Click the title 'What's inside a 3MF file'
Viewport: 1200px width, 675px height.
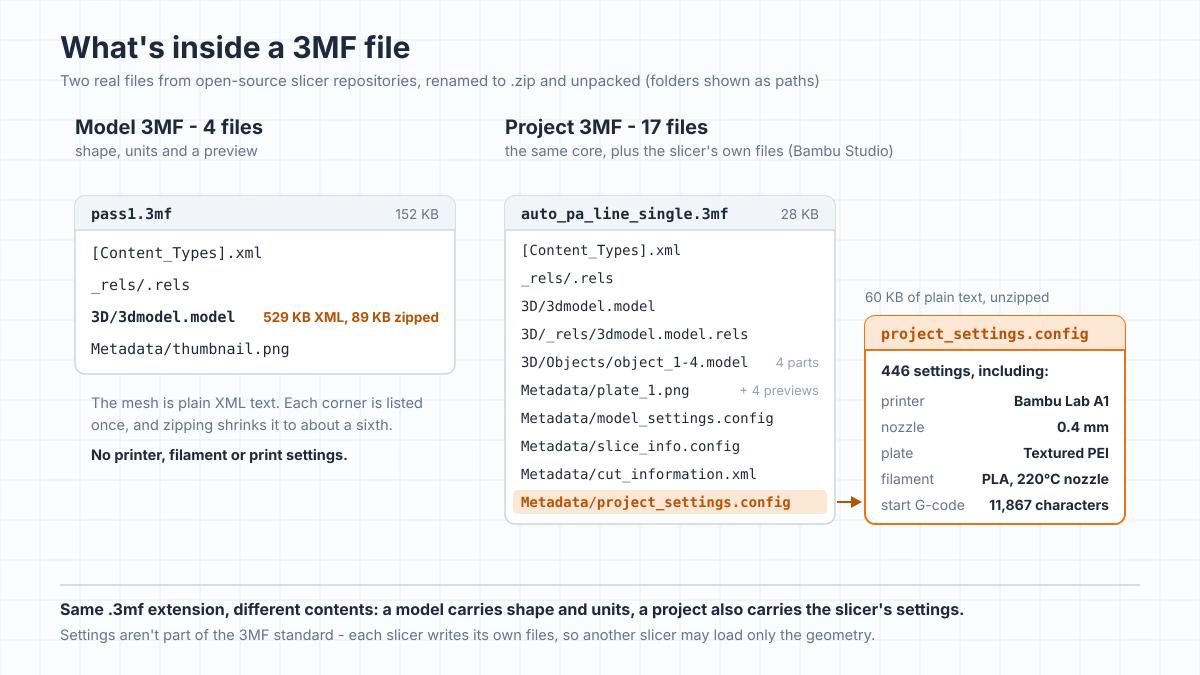coord(235,48)
